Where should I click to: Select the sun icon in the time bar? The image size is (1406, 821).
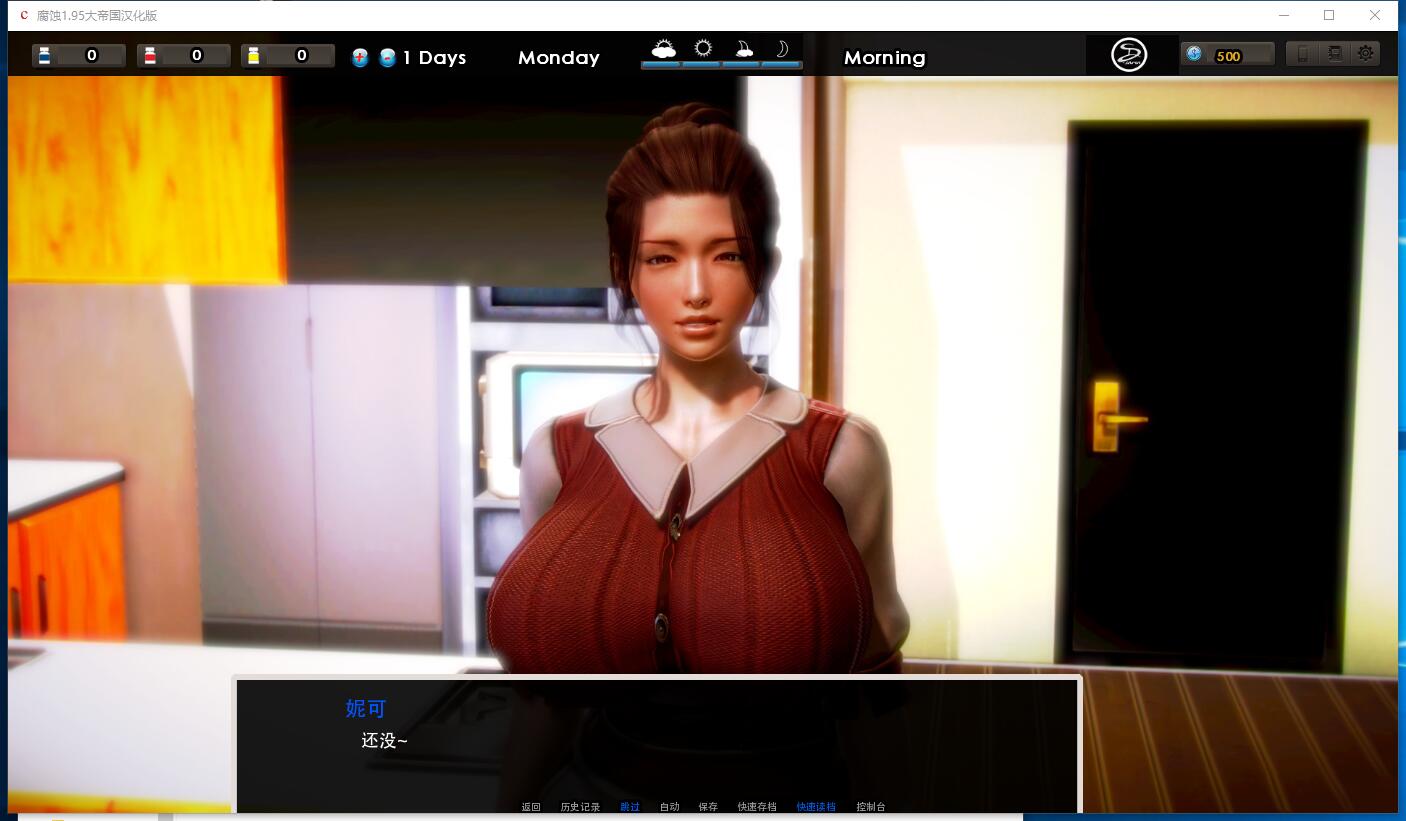[x=702, y=46]
